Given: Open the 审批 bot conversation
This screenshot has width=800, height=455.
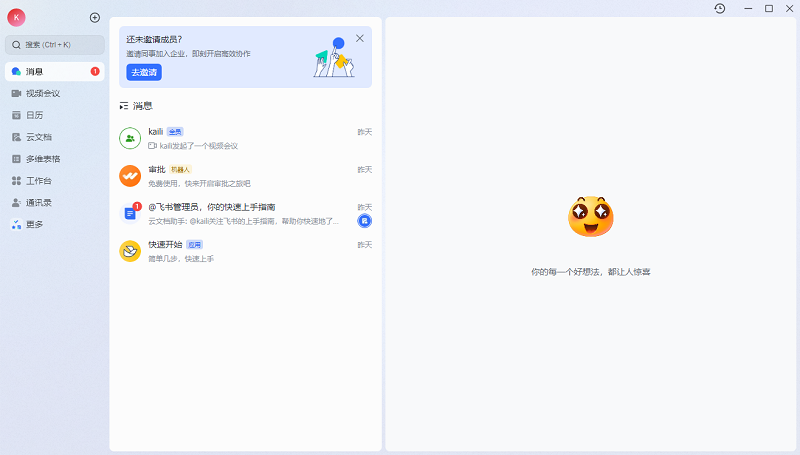Looking at the screenshot, I should coord(245,176).
